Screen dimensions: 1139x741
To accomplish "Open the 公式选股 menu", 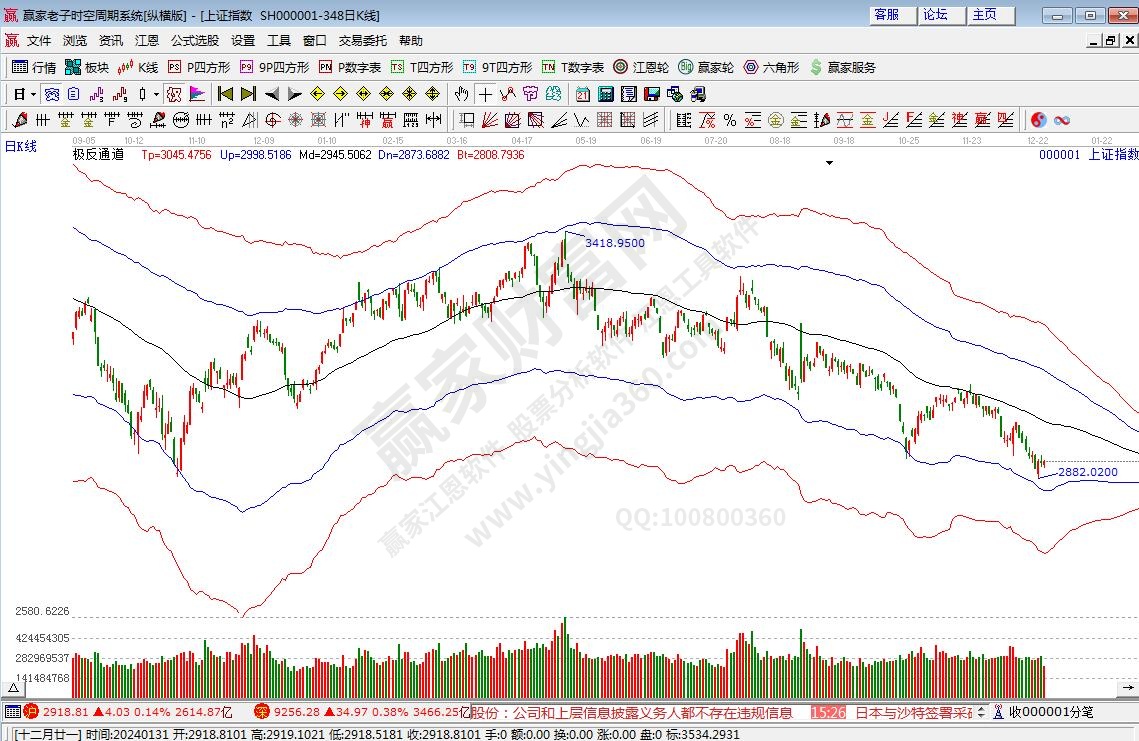I will [x=194, y=41].
